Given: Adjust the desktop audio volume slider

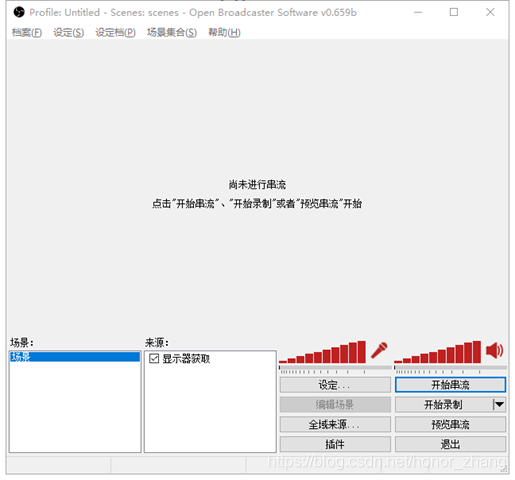Looking at the screenshot, I should pyautogui.click(x=450, y=369).
